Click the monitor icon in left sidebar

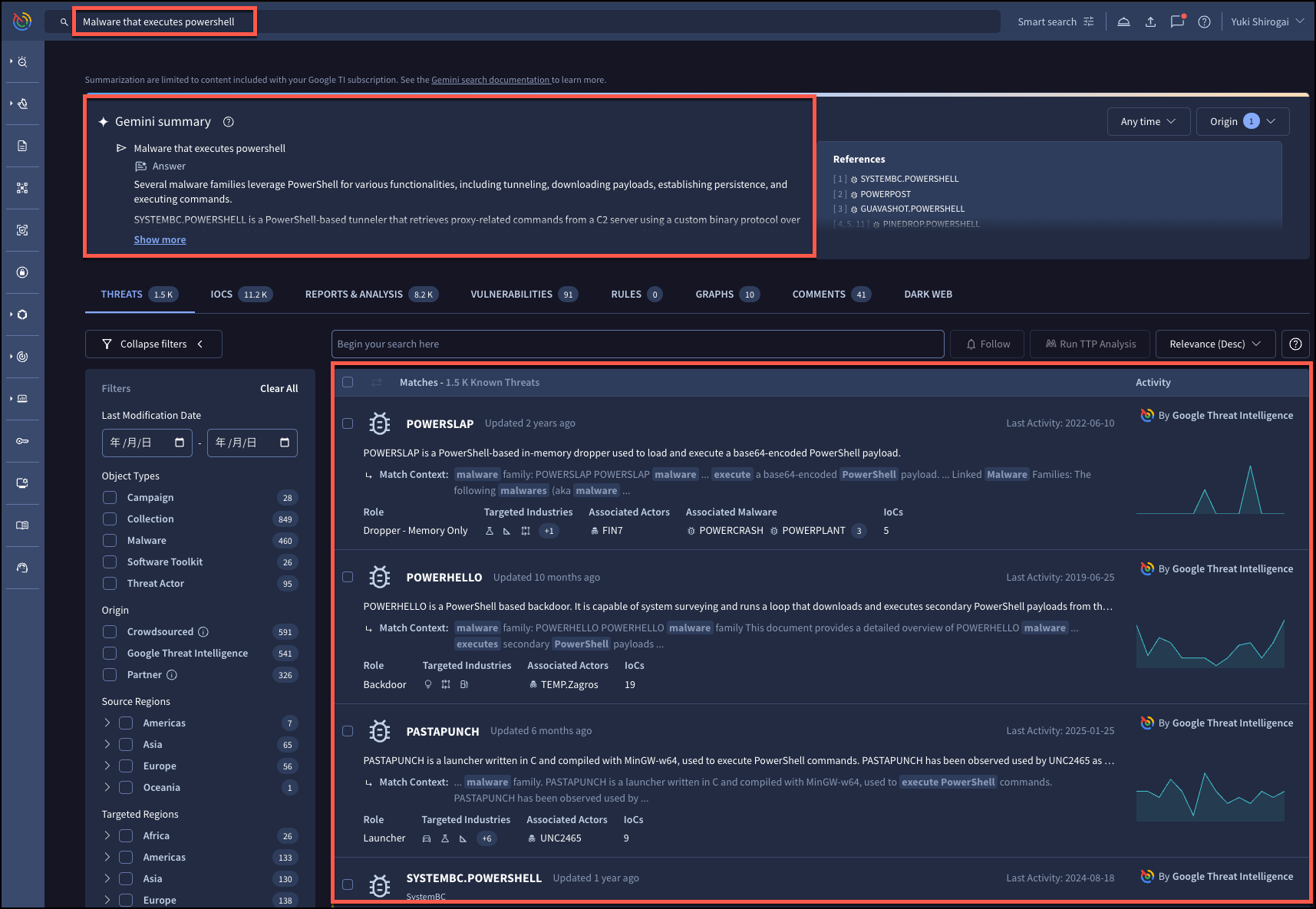pyautogui.click(x=22, y=483)
